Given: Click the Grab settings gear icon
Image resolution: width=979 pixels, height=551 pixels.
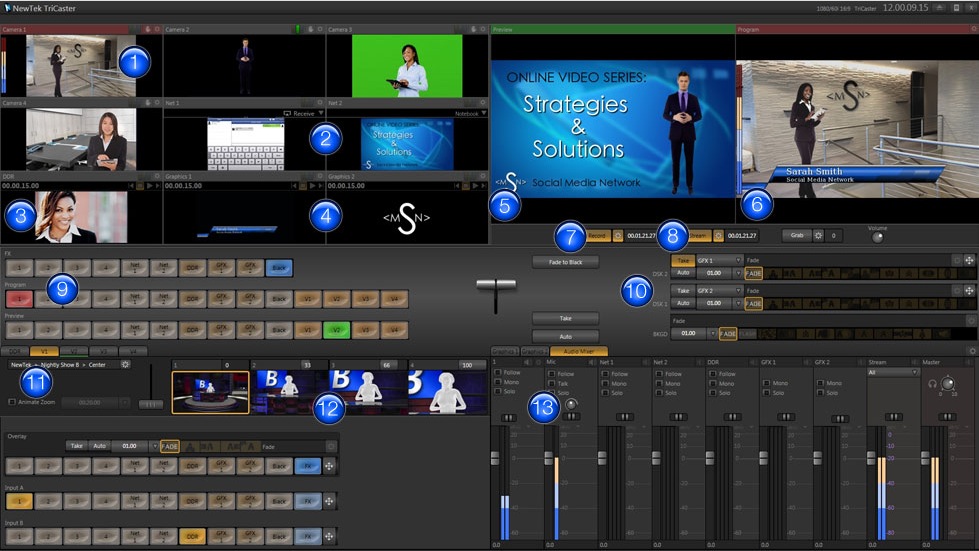Looking at the screenshot, I should pos(820,236).
